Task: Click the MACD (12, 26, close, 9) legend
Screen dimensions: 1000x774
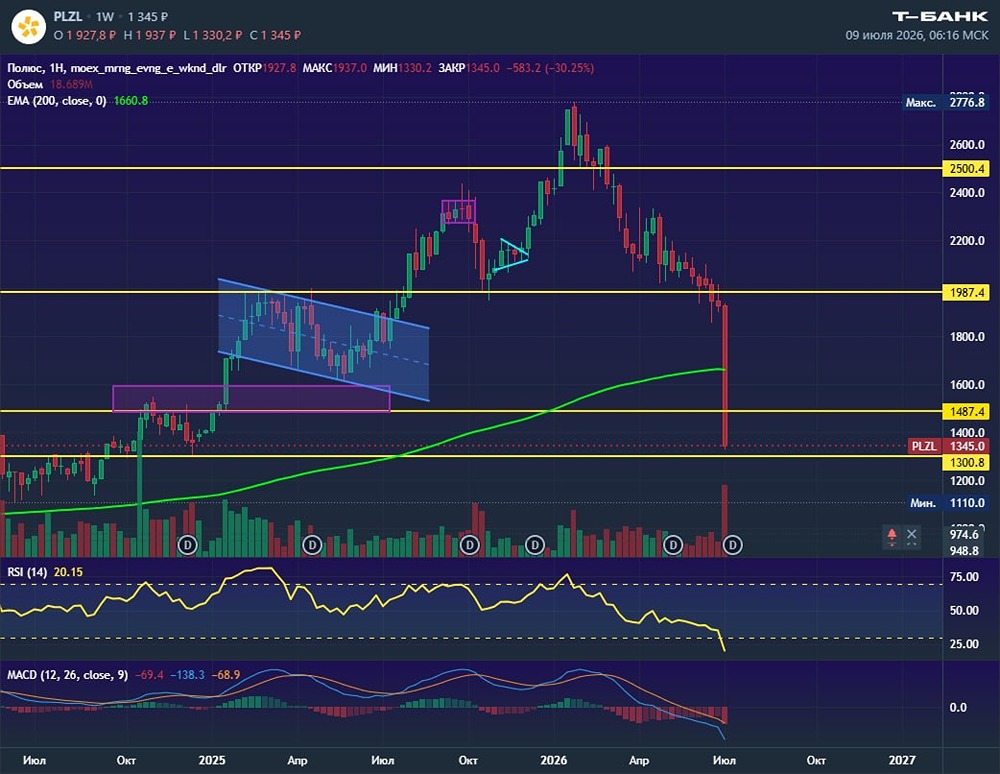Action: click(x=68, y=675)
